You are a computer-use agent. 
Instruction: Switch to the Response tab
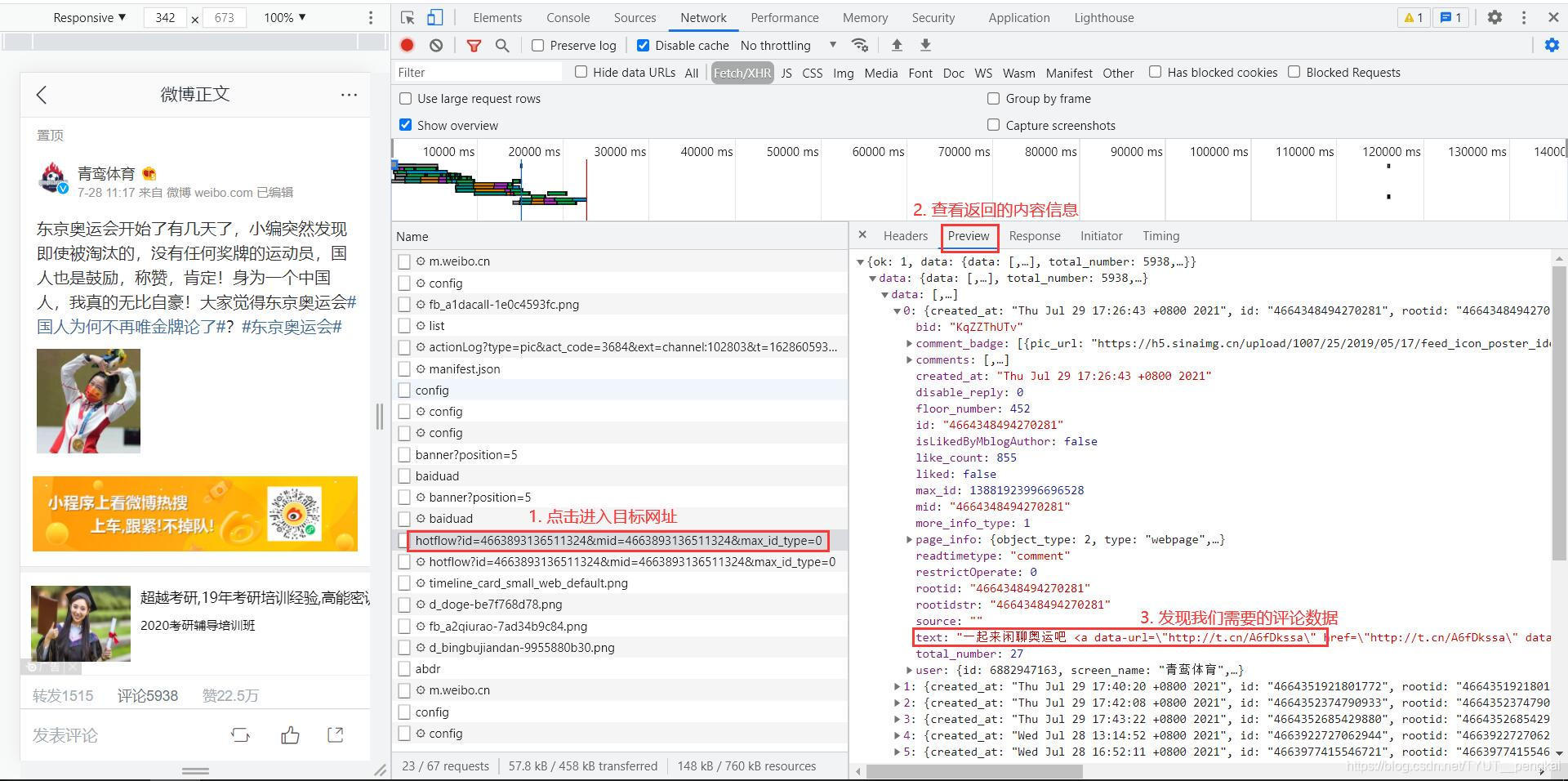(1034, 235)
